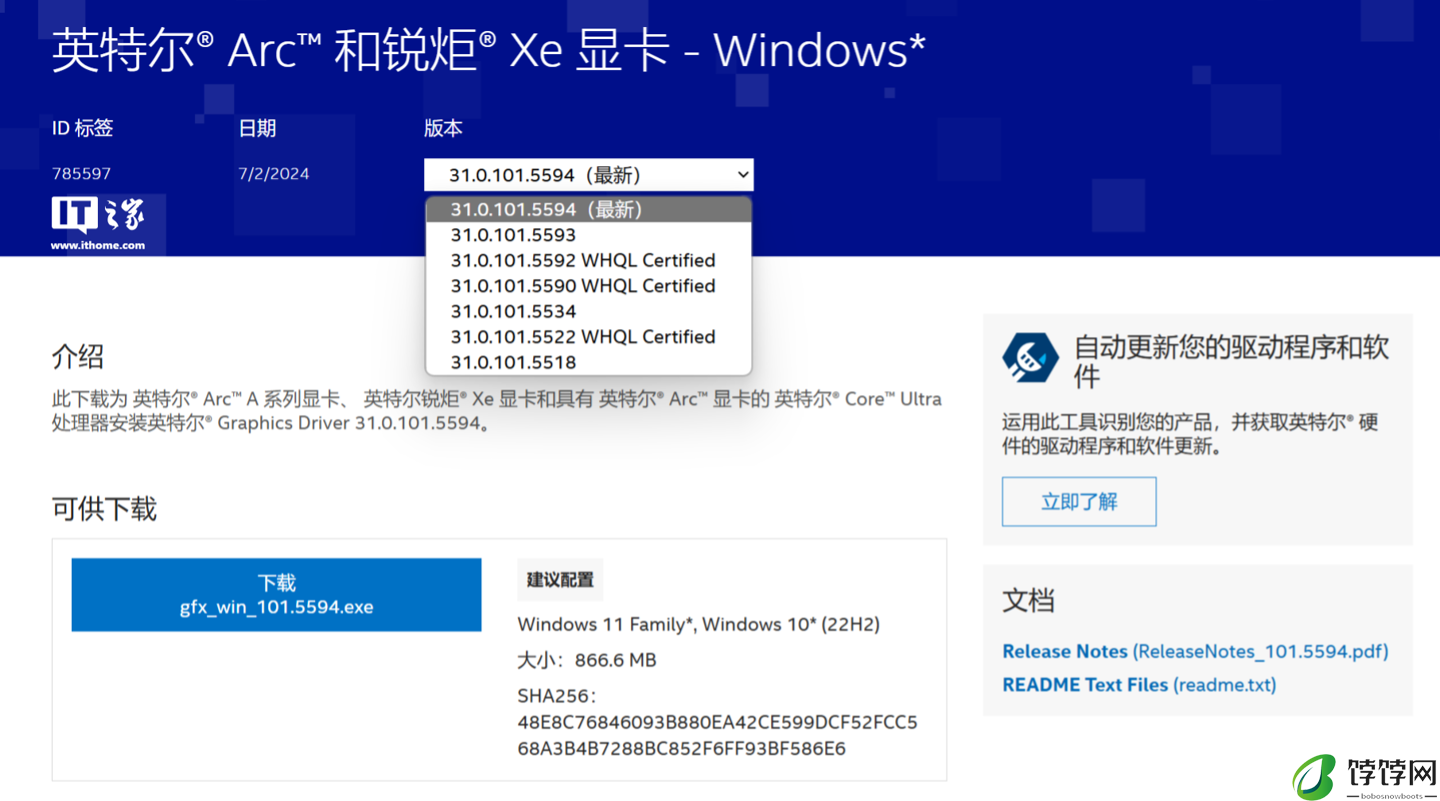1440x801 pixels.
Task: Click the 可供下载 heading
Action: [104, 509]
